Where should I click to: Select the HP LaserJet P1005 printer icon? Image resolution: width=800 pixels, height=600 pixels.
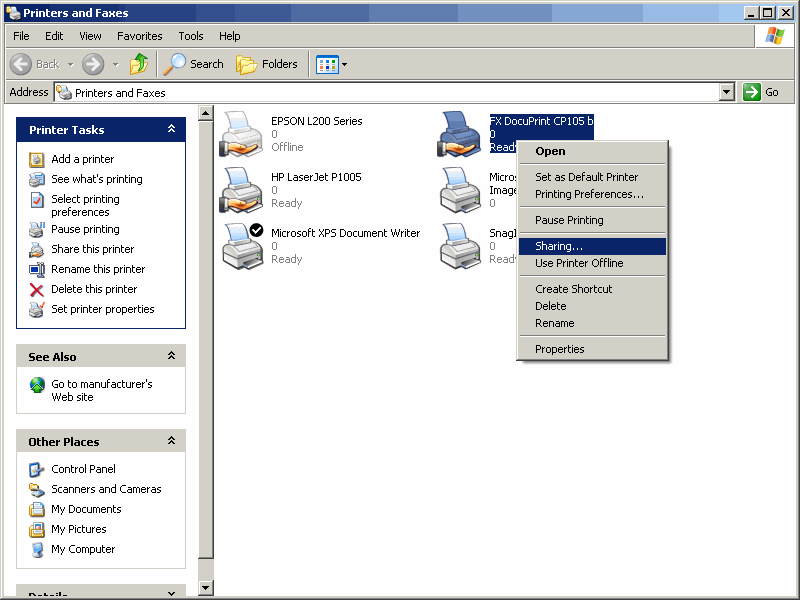click(x=241, y=189)
